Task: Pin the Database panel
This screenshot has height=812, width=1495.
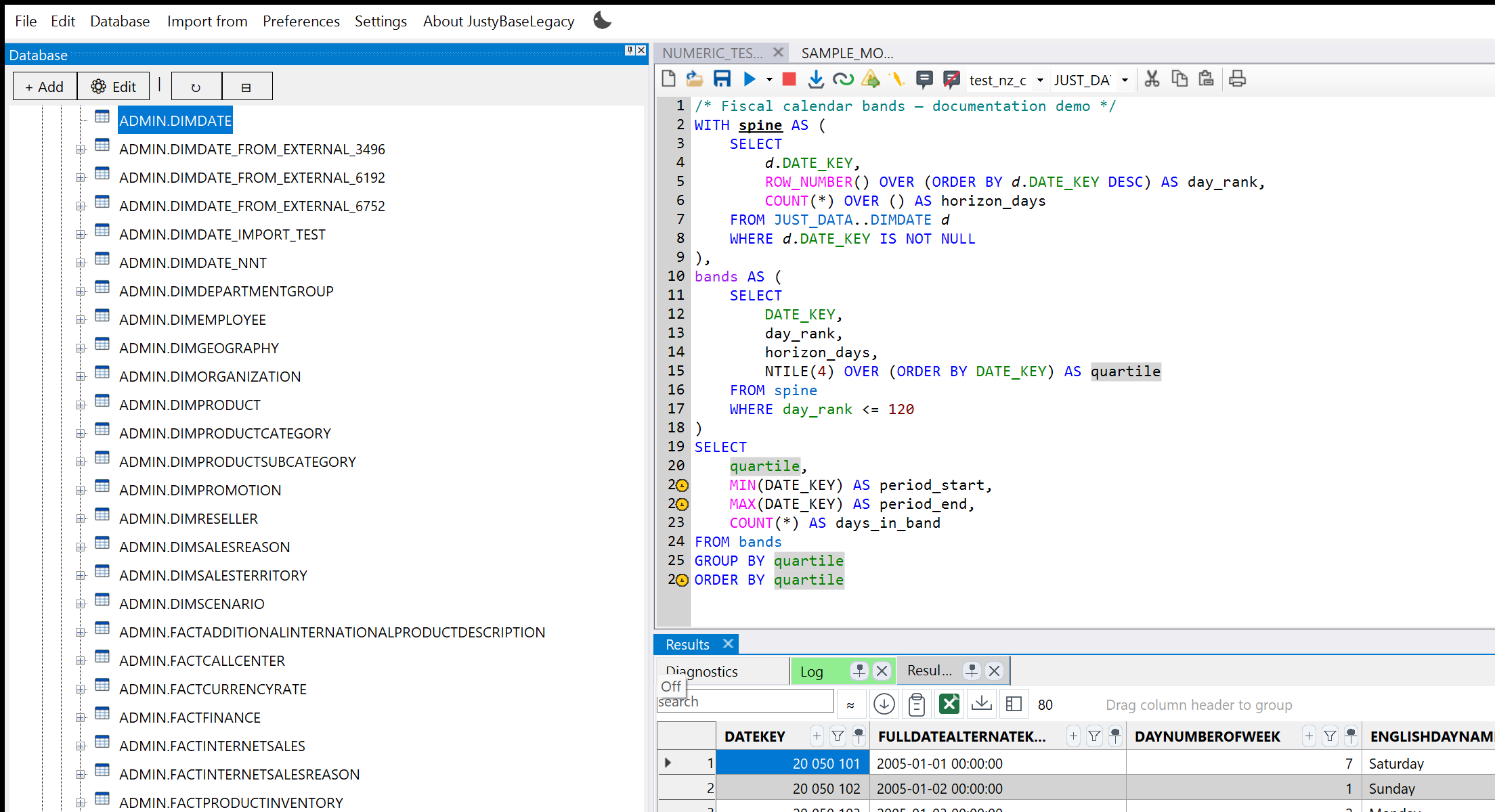Action: (630, 50)
